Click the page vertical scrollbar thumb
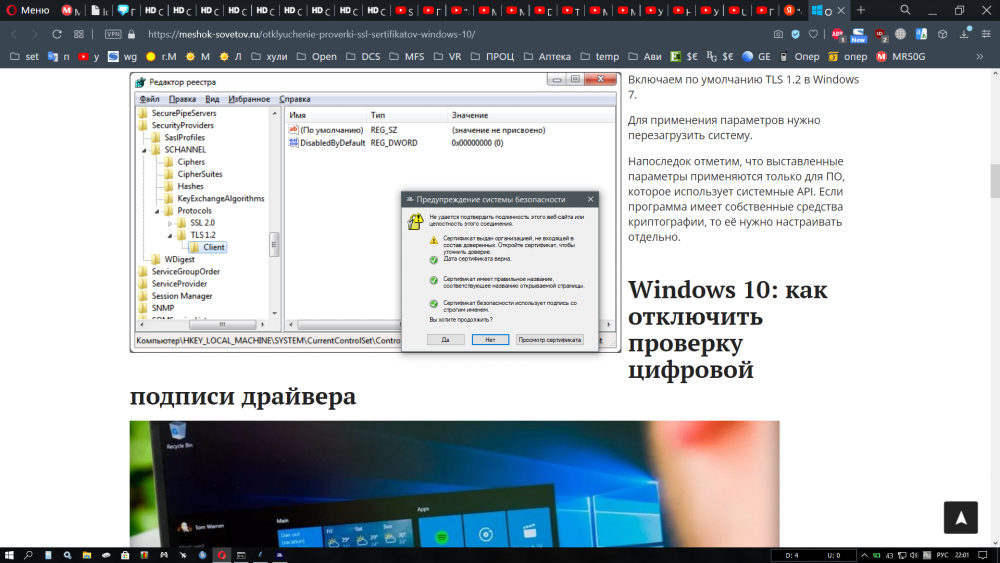Viewport: 1000px width, 563px height. (x=994, y=181)
